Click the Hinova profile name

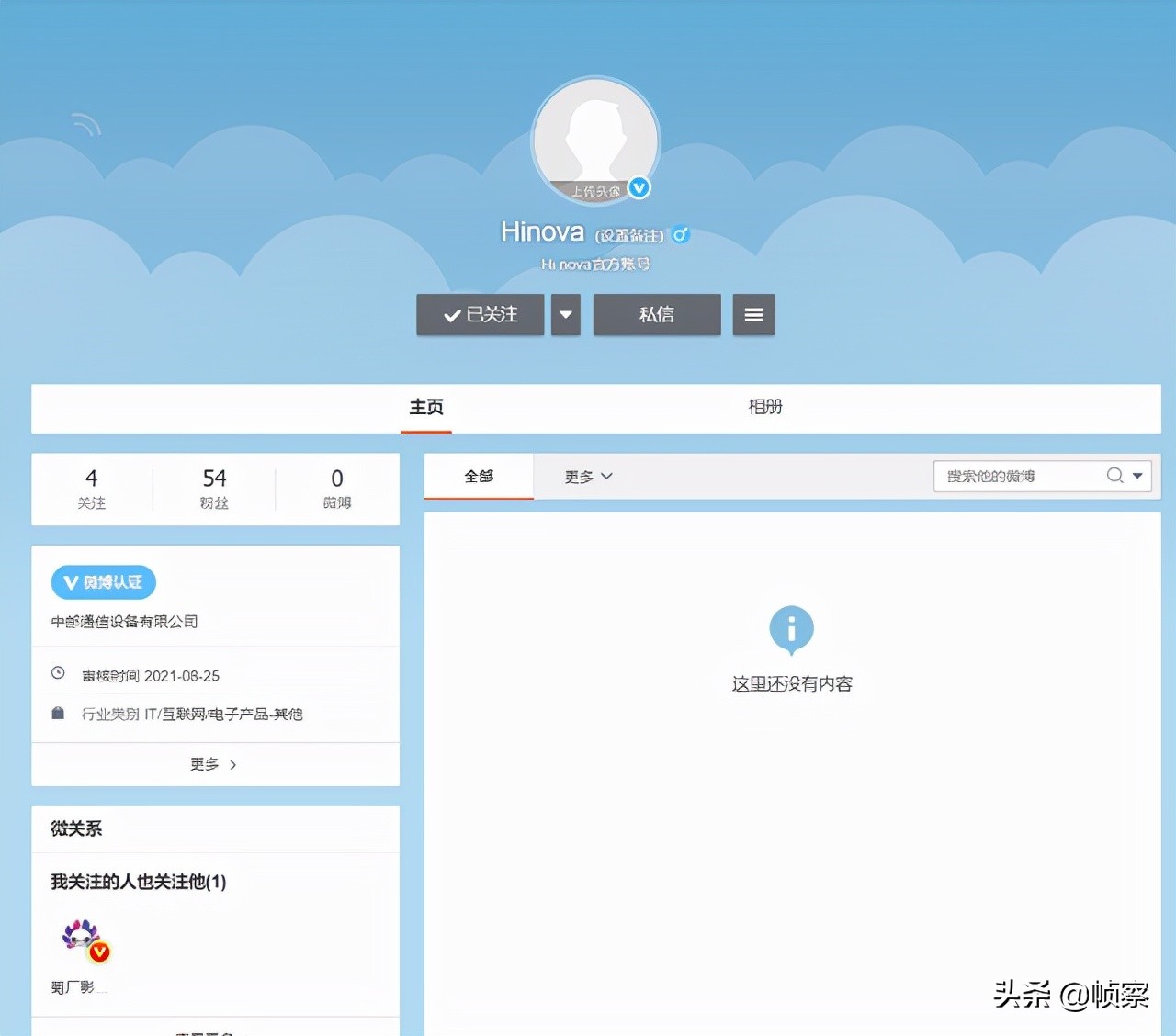(x=542, y=231)
